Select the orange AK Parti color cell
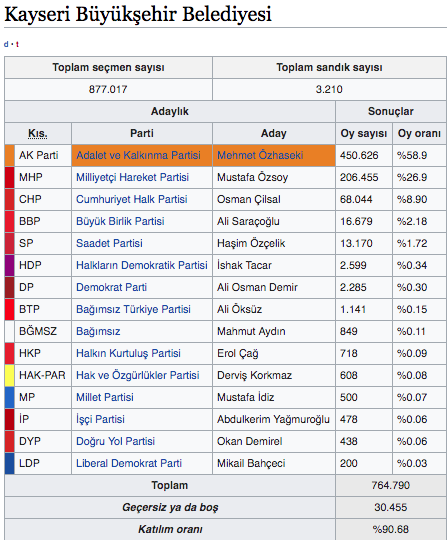The height and width of the screenshot is (540, 447). 10,156
